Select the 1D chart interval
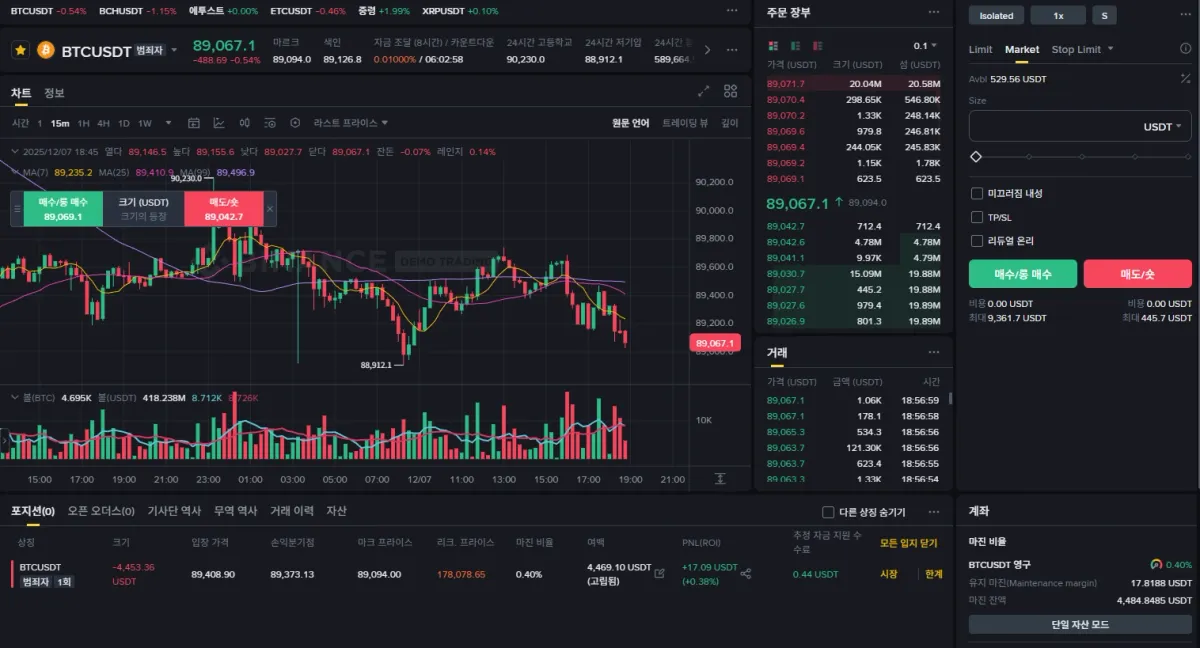Image resolution: width=1200 pixels, height=648 pixels. click(x=124, y=123)
